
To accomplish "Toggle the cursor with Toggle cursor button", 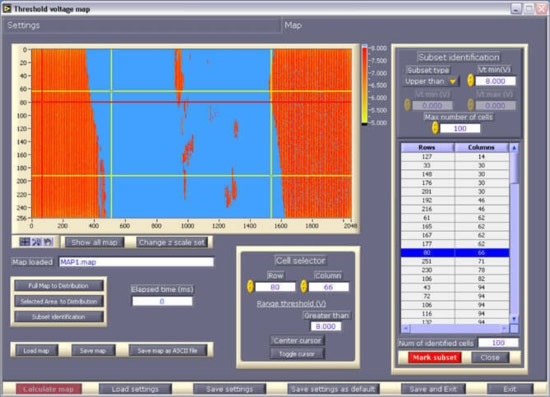I will (297, 354).
